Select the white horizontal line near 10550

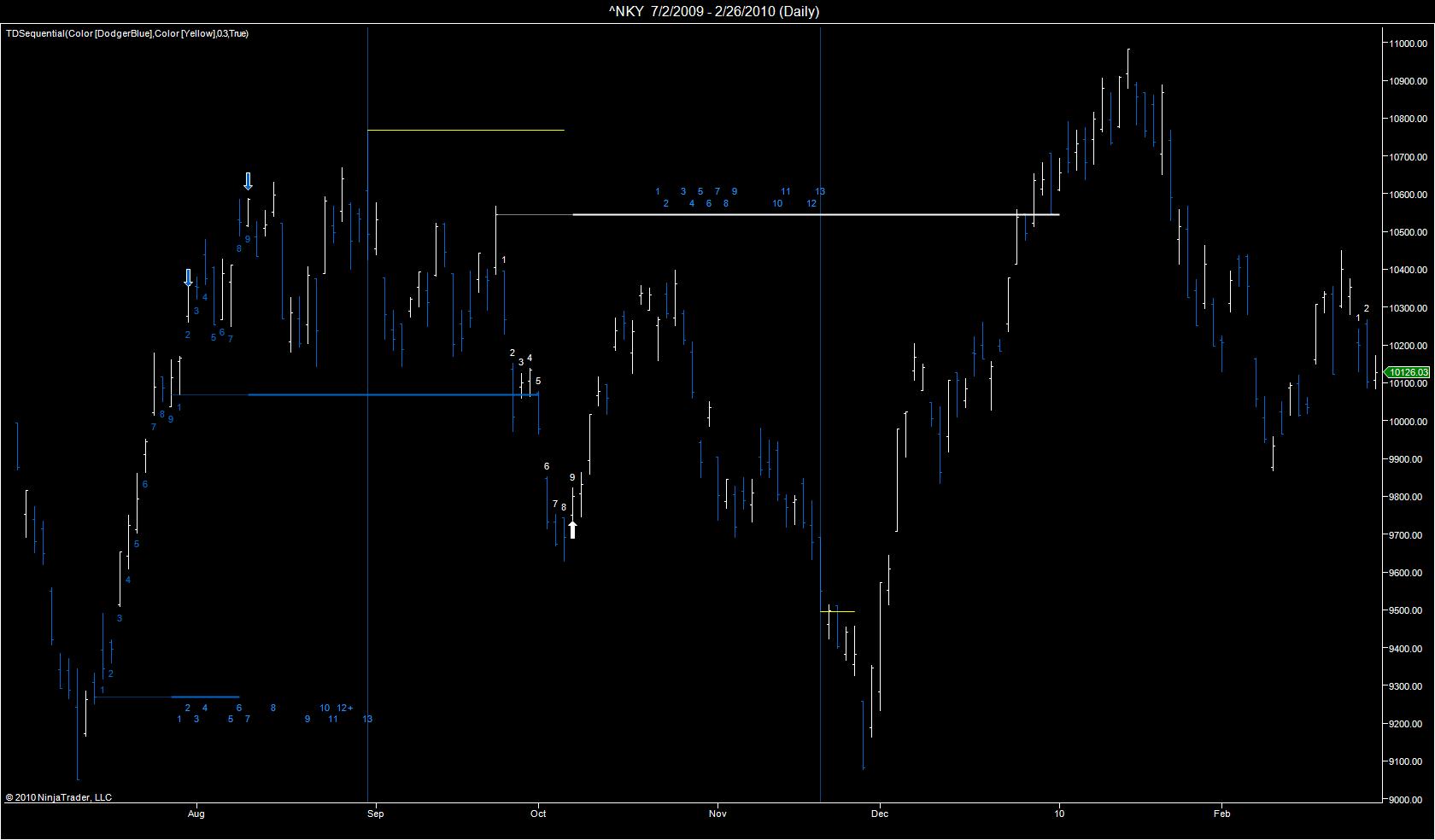pyautogui.click(x=816, y=214)
